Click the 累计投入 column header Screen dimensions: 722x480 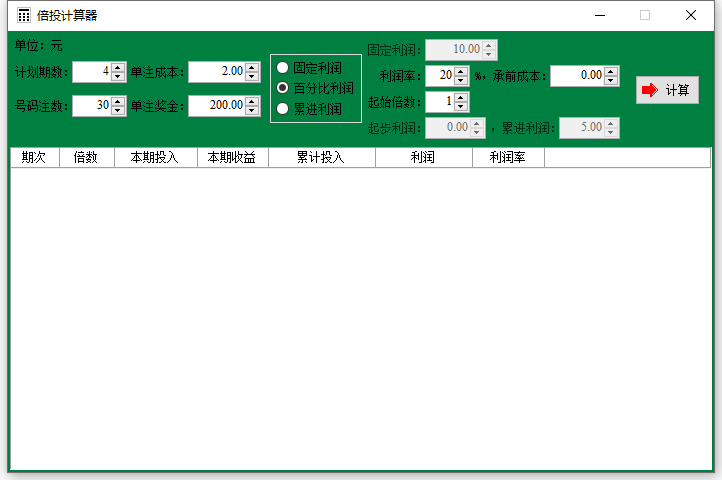[322, 158]
